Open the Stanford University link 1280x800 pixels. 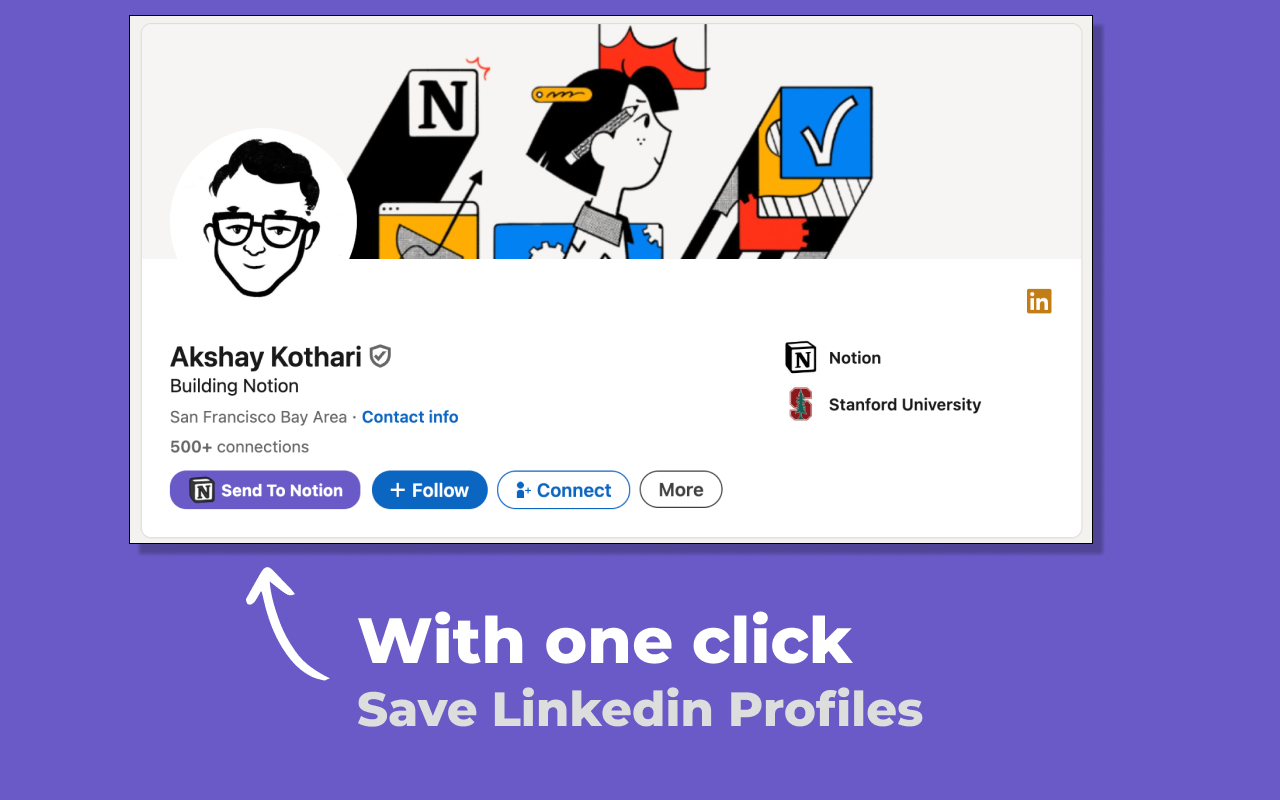[x=904, y=405]
